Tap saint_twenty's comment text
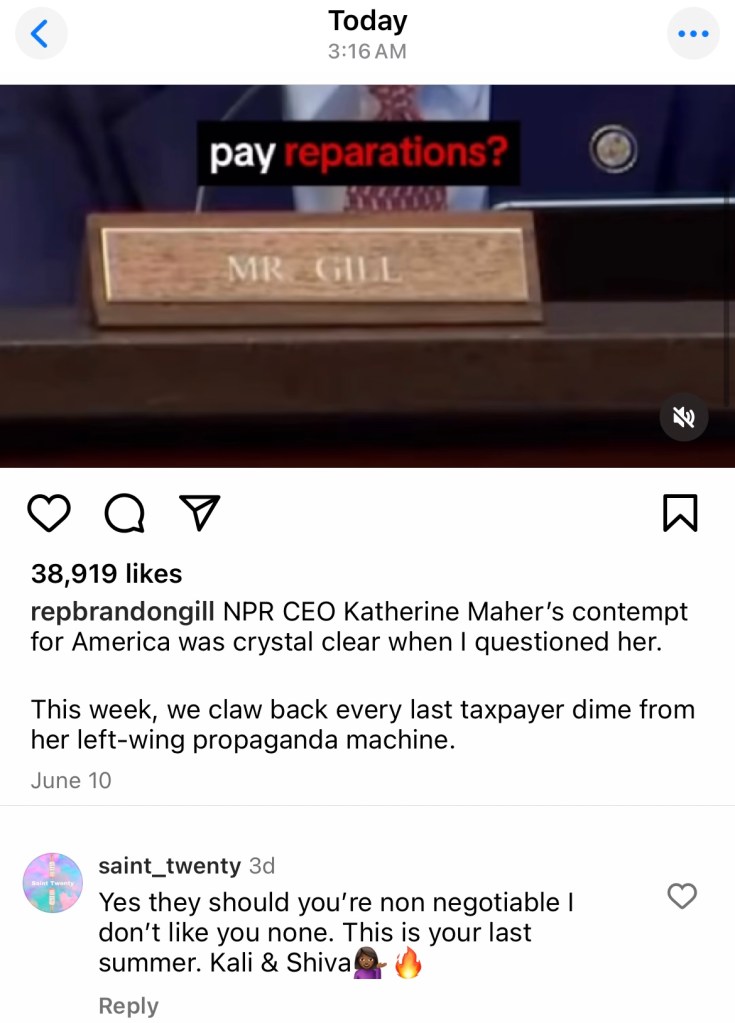 coord(336,933)
